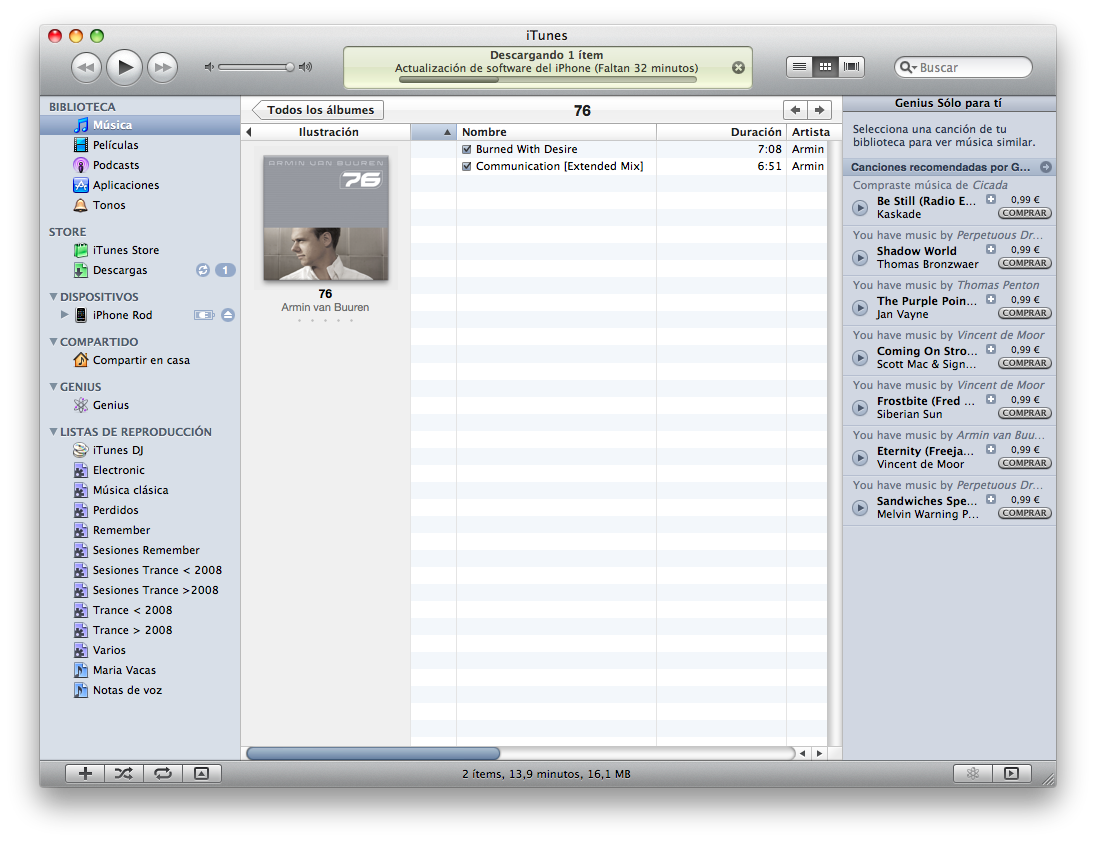Switch to Cover Flow view
The image size is (1096, 842).
851,66
